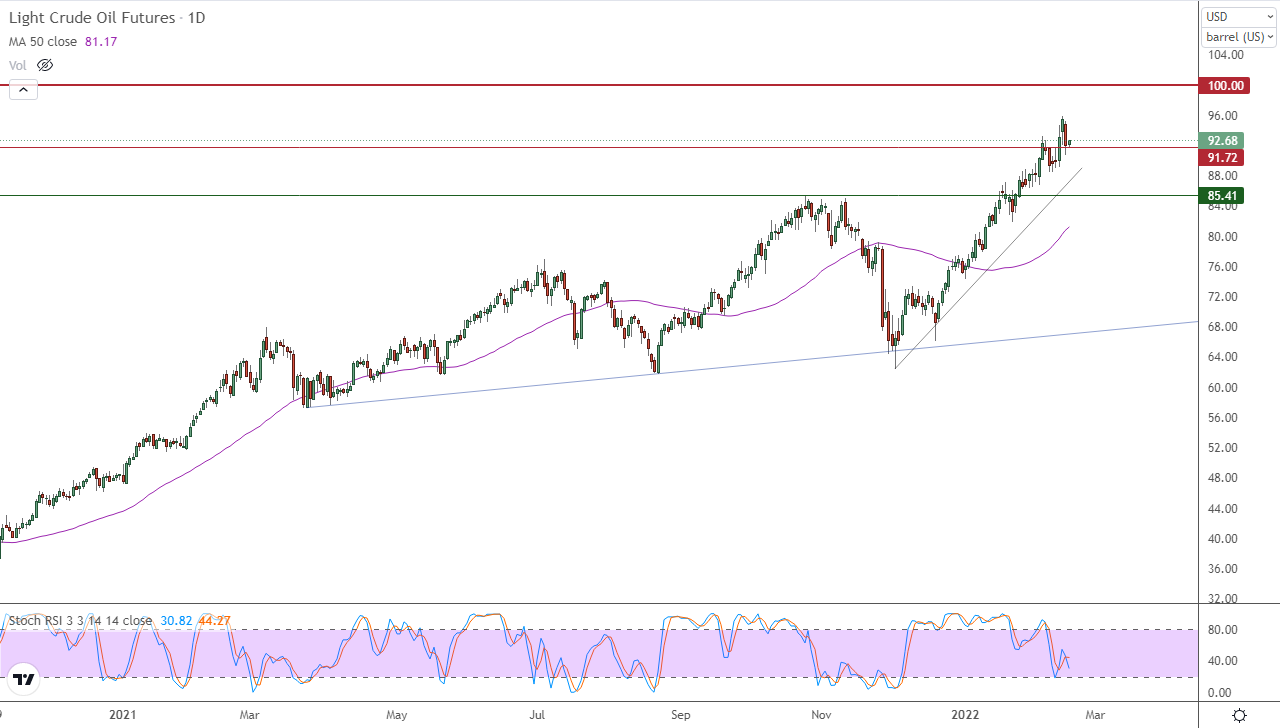1280x728 pixels.
Task: Click the red 100.00 price line label
Action: point(1225,86)
